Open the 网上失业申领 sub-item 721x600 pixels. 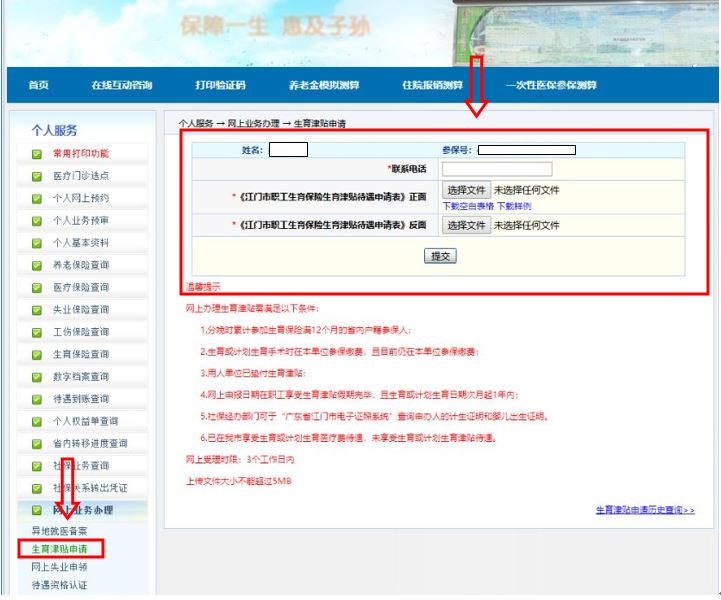tap(59, 567)
